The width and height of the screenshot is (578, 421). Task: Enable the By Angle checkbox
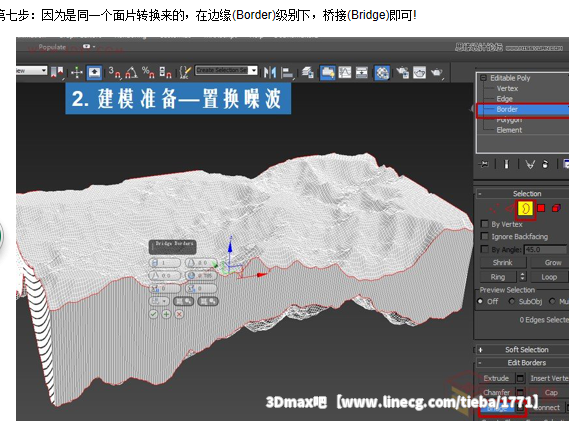[485, 249]
